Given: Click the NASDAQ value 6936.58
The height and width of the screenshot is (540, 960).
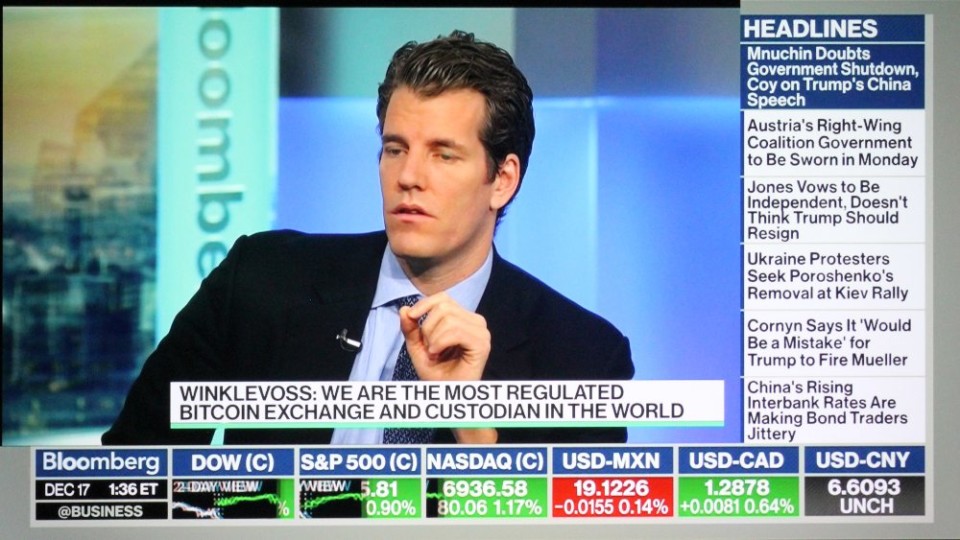Looking at the screenshot, I should coord(484,489).
